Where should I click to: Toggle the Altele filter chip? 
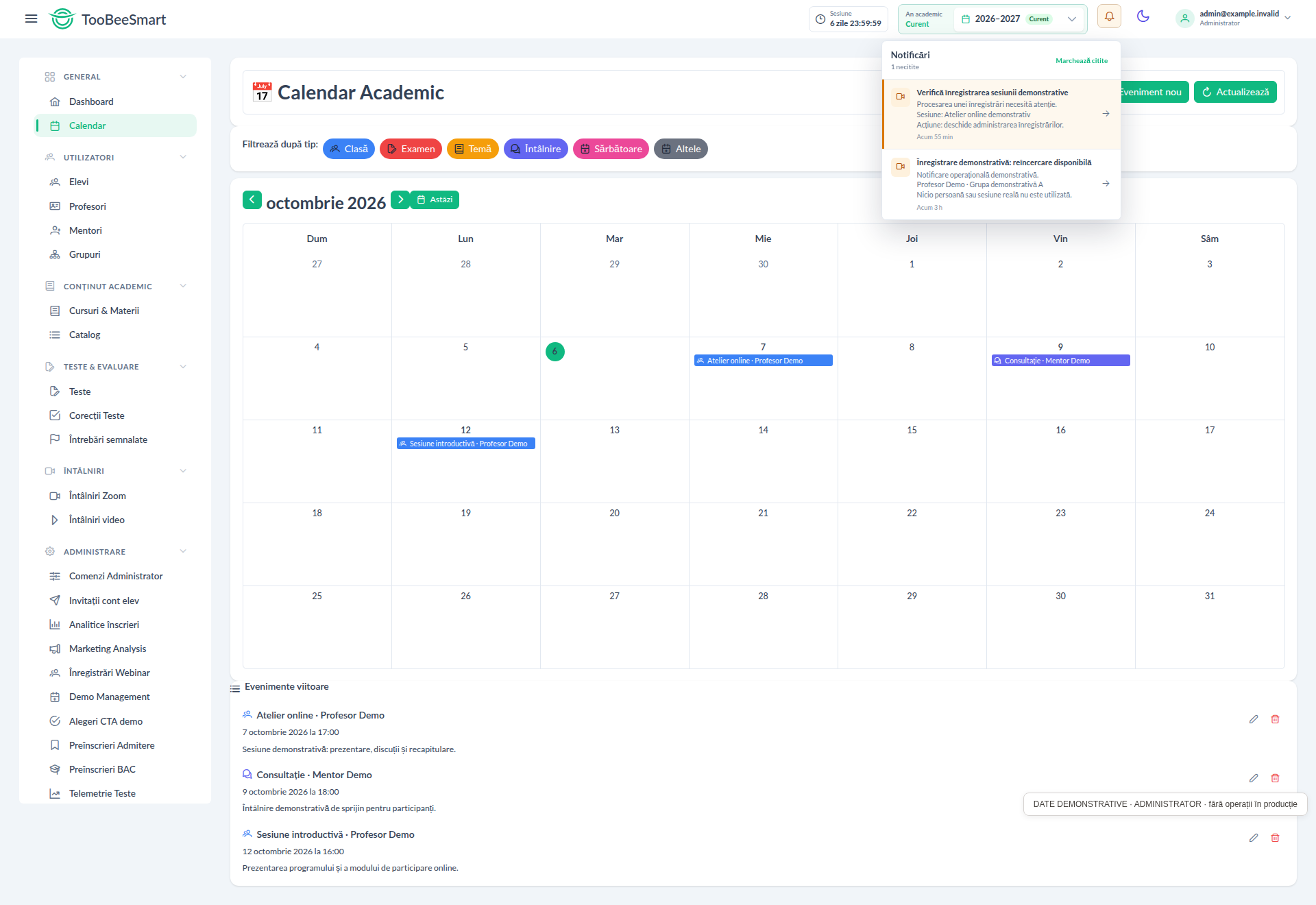pos(681,149)
